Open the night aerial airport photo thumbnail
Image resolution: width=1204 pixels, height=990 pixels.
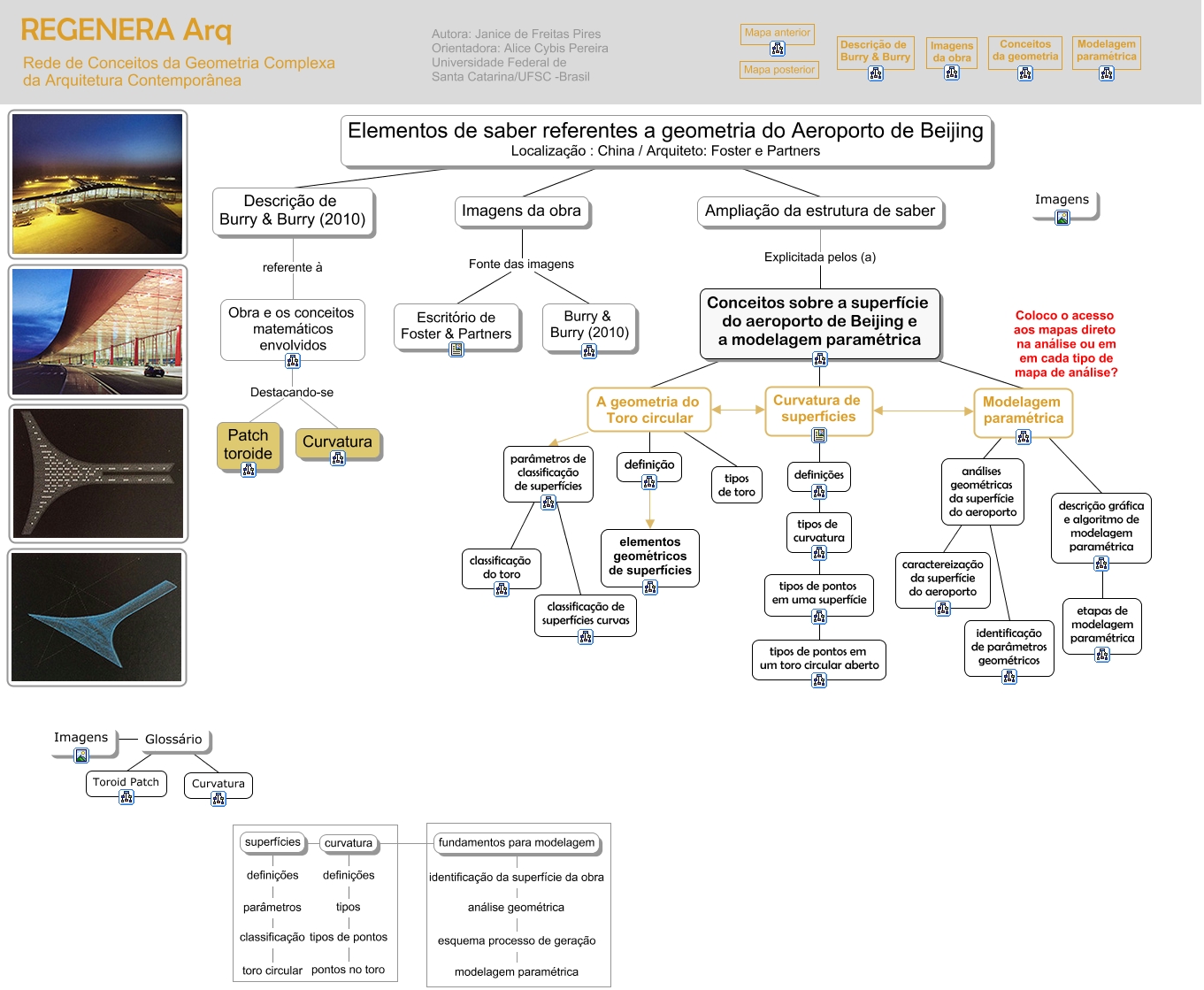[x=97, y=183]
